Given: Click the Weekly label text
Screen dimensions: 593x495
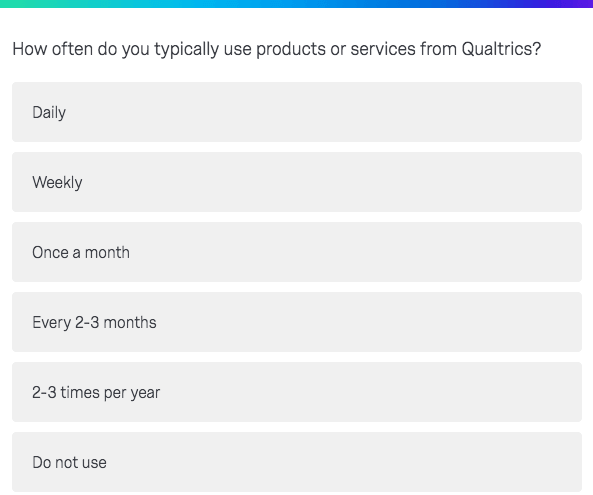Looking at the screenshot, I should click(x=57, y=183).
